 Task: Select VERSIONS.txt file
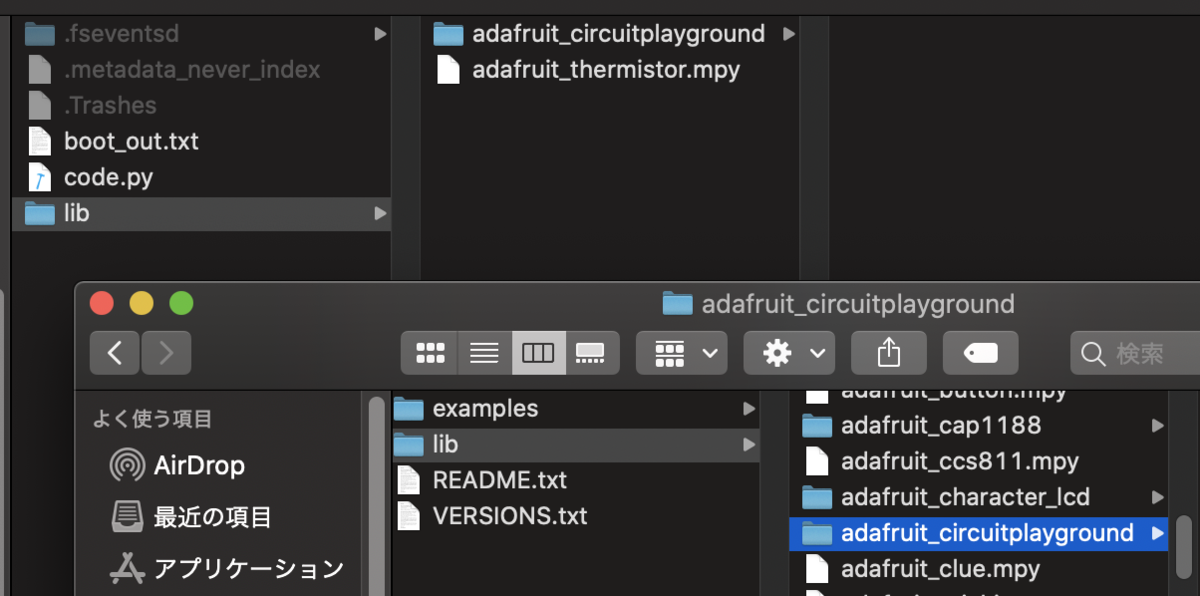click(575, 516)
